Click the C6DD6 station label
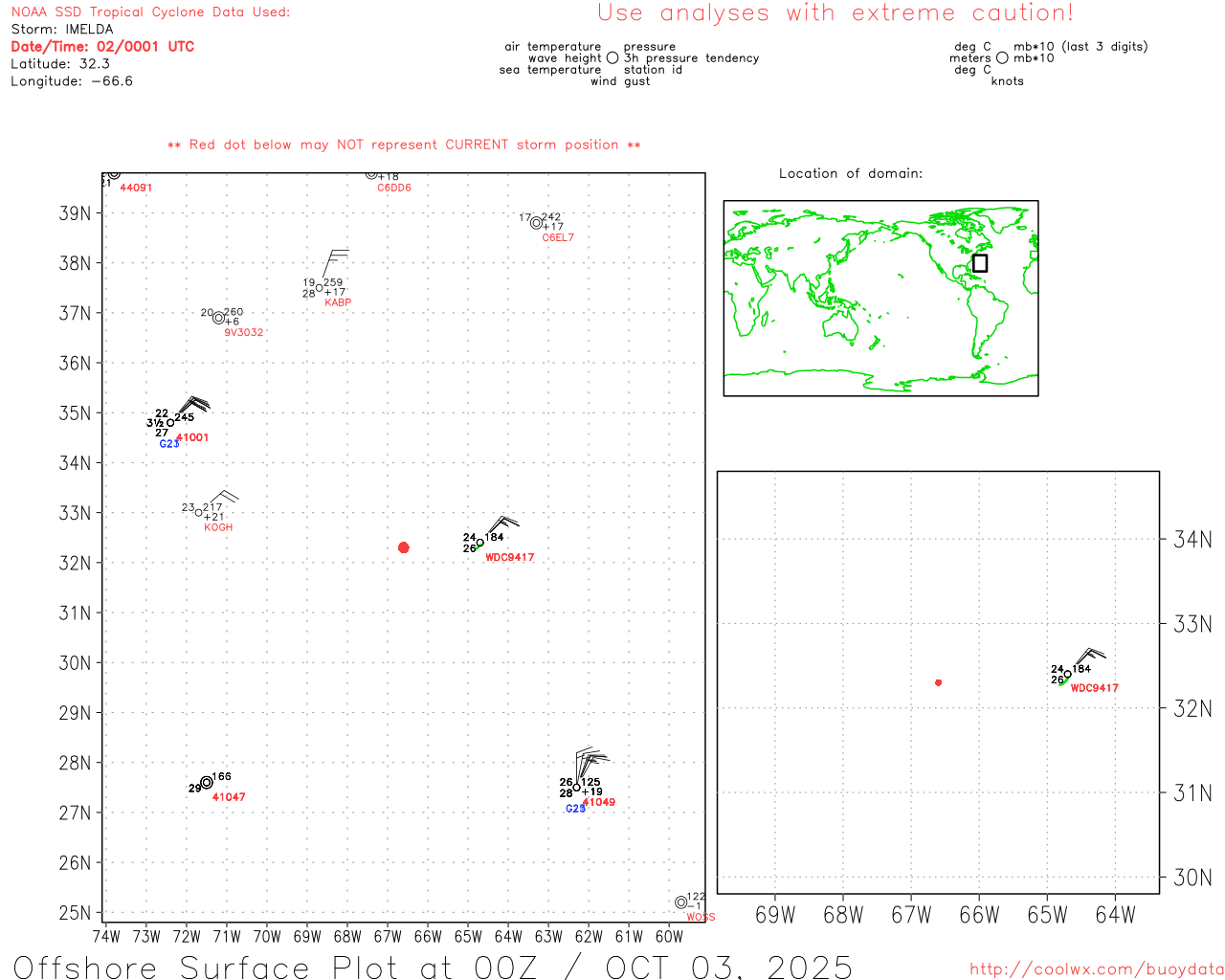1225x980 pixels. pos(394,188)
